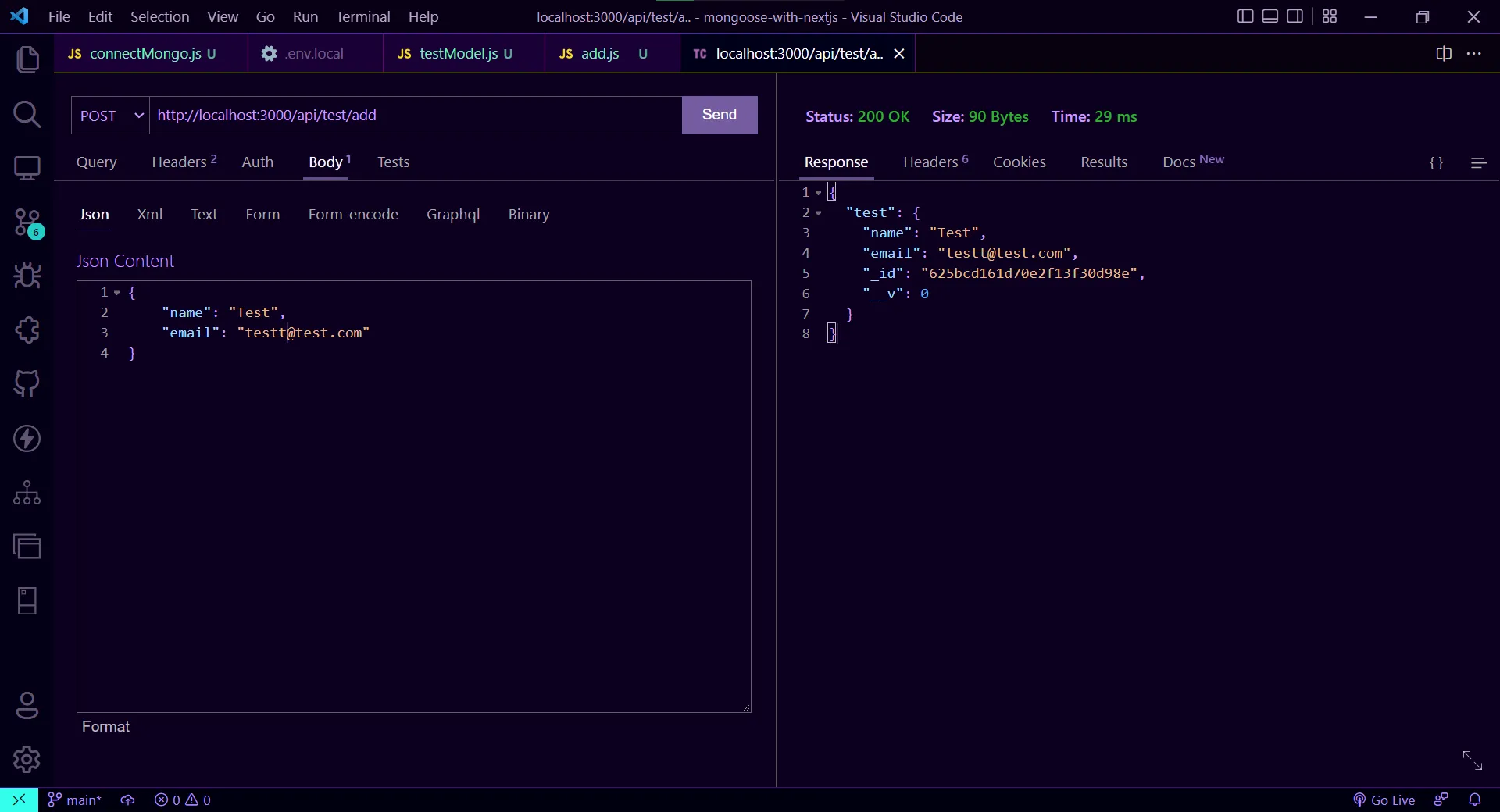Open the stacked windows icon view
1500x812 pixels.
point(27,547)
